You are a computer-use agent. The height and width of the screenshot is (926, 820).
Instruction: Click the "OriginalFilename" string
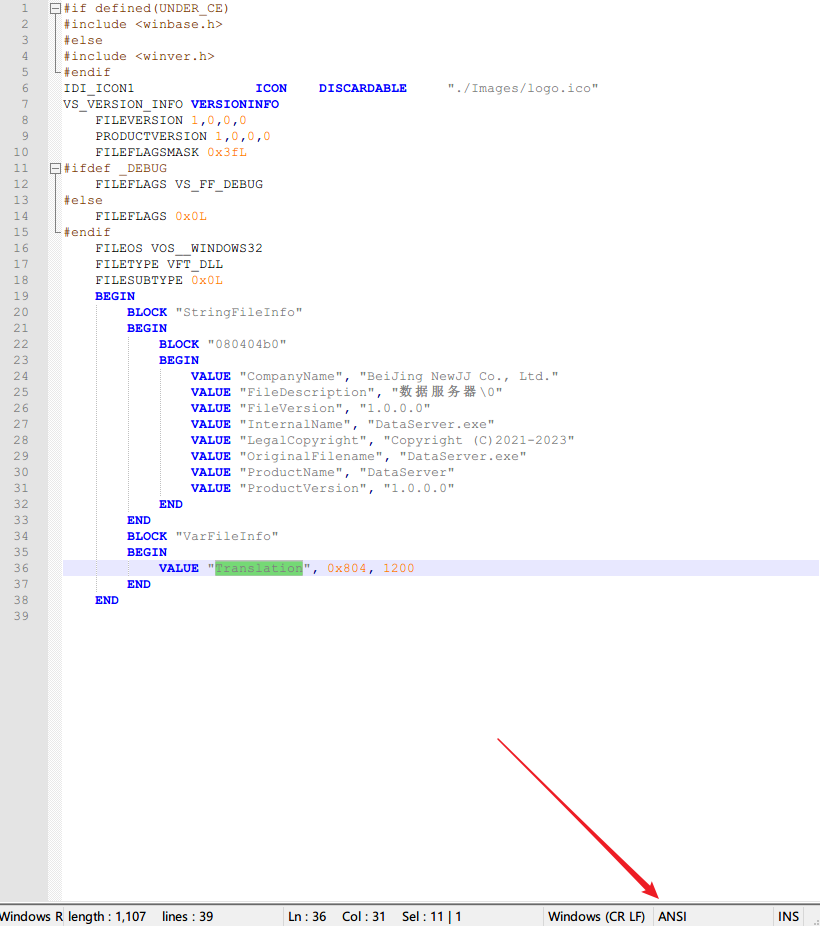tap(311, 456)
